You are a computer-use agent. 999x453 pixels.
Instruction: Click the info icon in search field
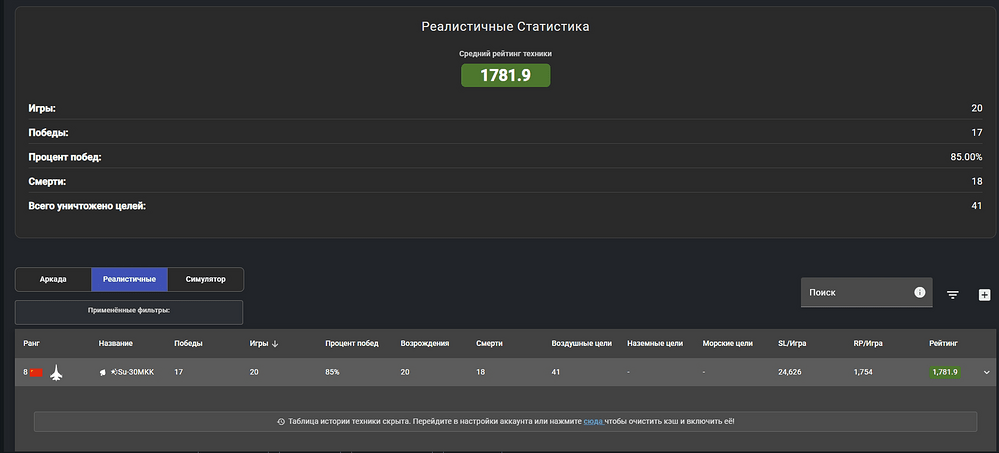(919, 292)
